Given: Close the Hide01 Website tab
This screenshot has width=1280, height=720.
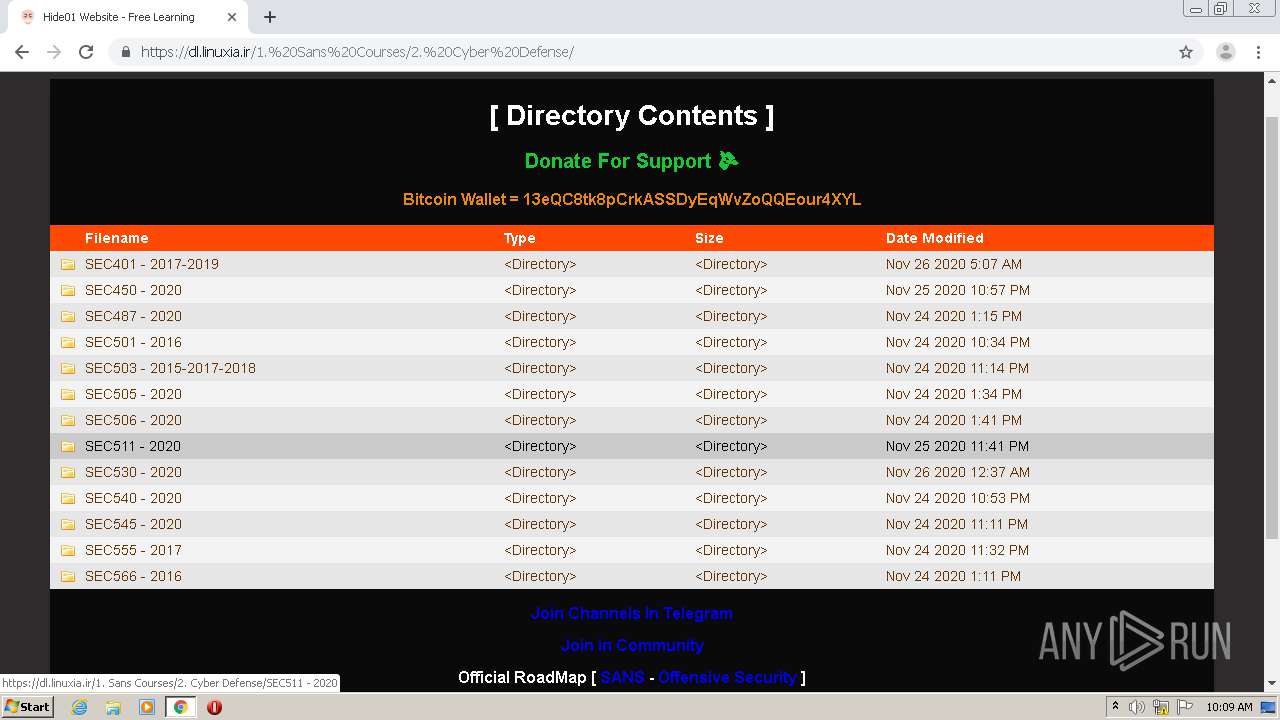Looking at the screenshot, I should pyautogui.click(x=232, y=17).
